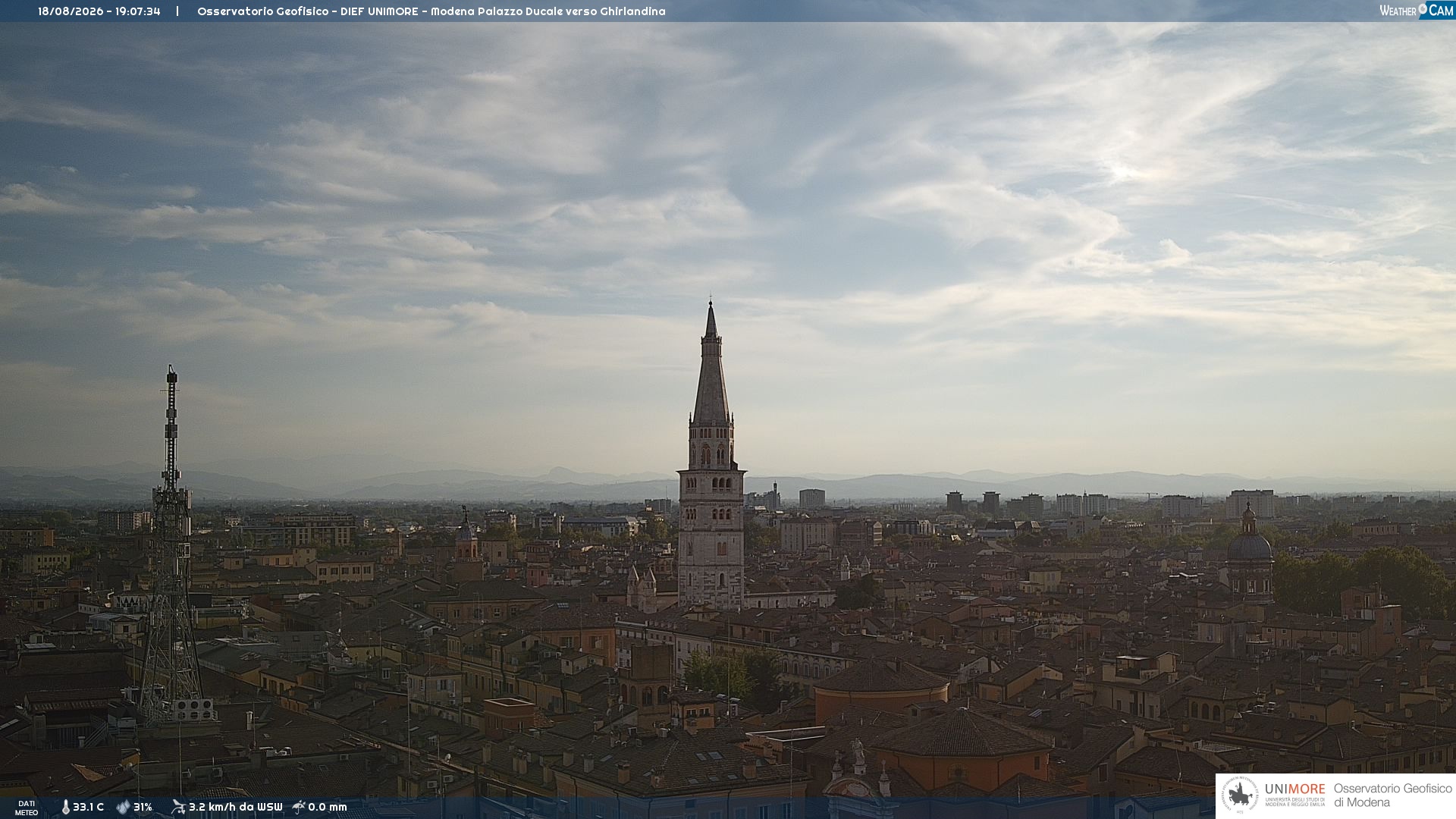
Task: Click the thermometer temperature icon
Action: (65, 808)
